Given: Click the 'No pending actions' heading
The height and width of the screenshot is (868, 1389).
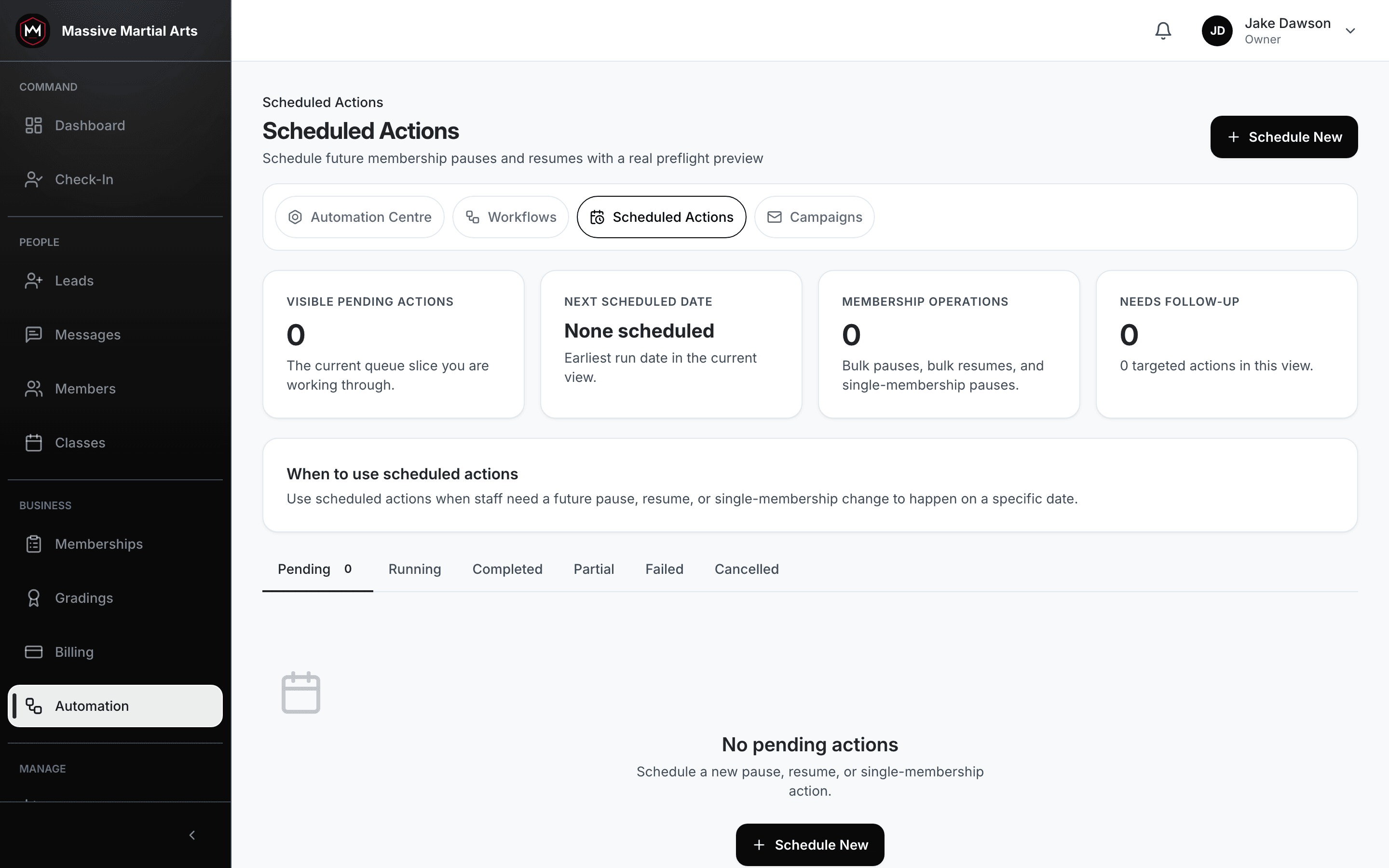Looking at the screenshot, I should pyautogui.click(x=809, y=744).
